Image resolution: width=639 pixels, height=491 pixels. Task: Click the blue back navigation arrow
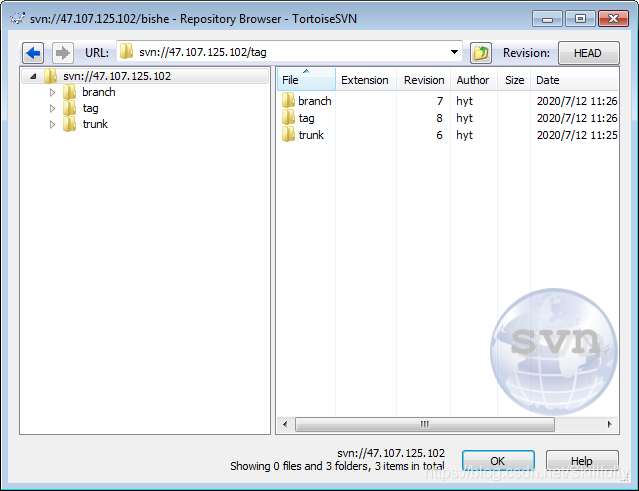pyautogui.click(x=33, y=53)
